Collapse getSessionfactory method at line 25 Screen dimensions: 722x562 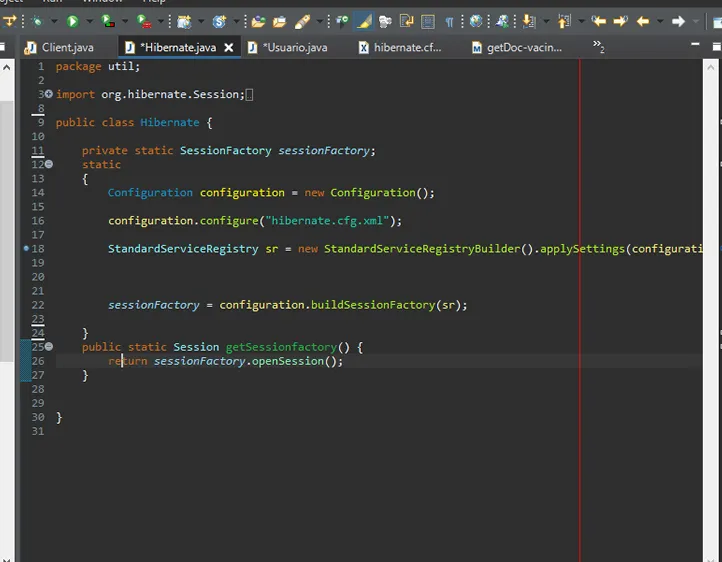48,347
